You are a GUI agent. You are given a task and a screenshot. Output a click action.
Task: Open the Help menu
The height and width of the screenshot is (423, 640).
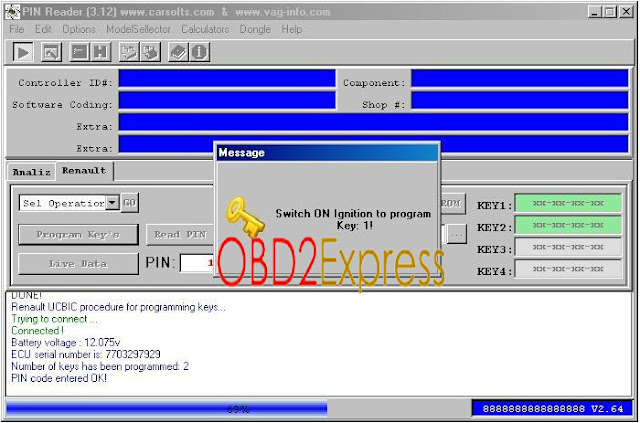[x=292, y=29]
